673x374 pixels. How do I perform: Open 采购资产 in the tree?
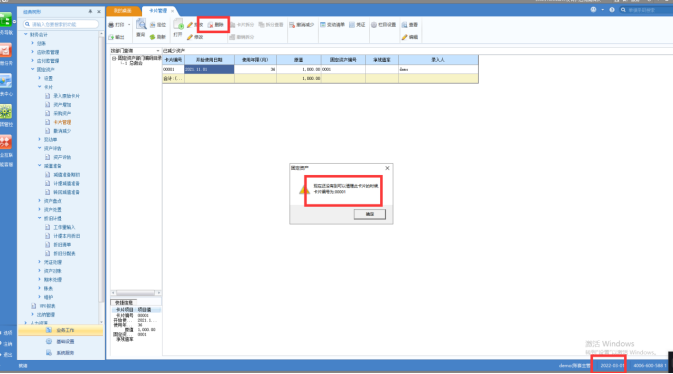click(x=62, y=113)
